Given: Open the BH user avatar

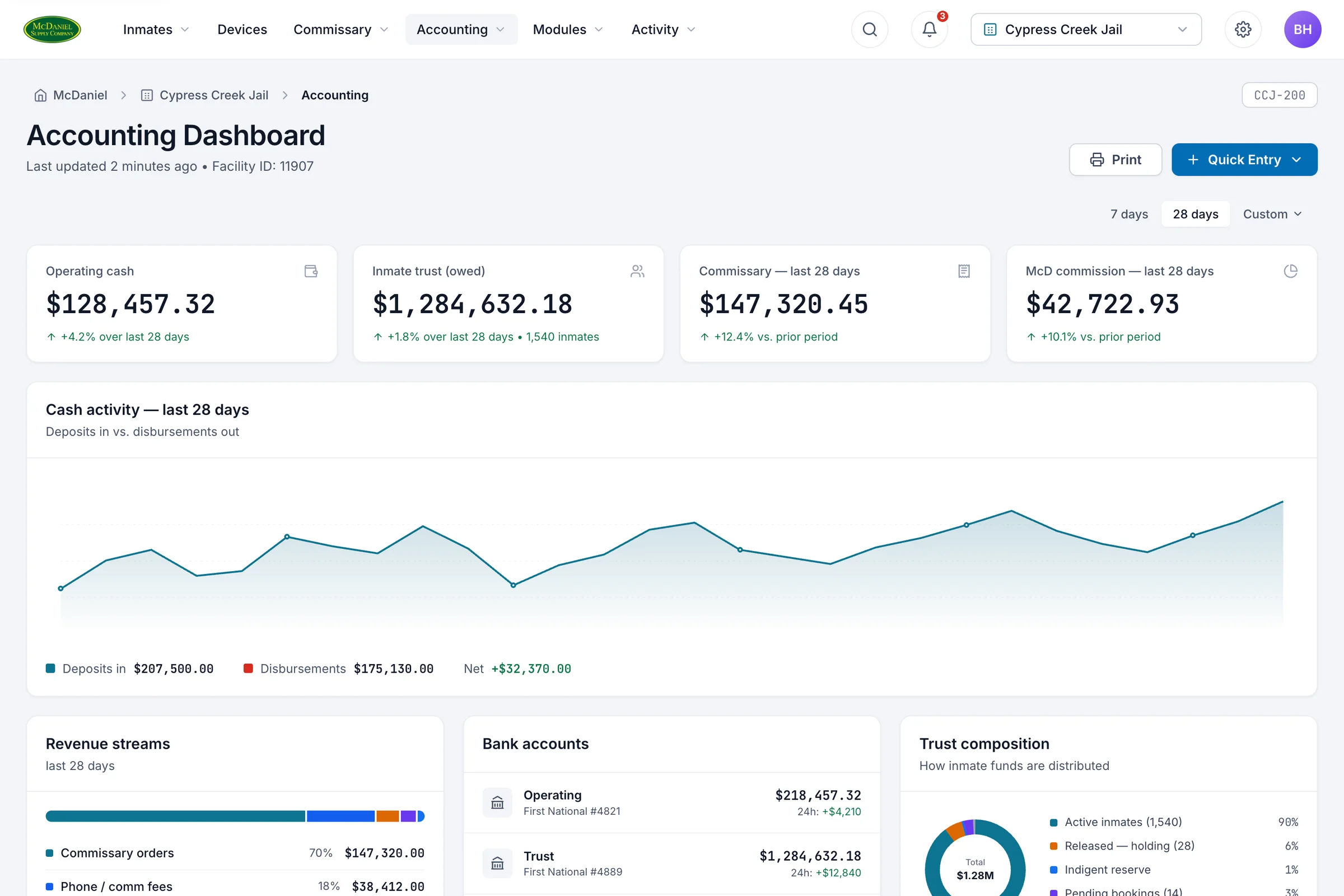Looking at the screenshot, I should click(1303, 29).
